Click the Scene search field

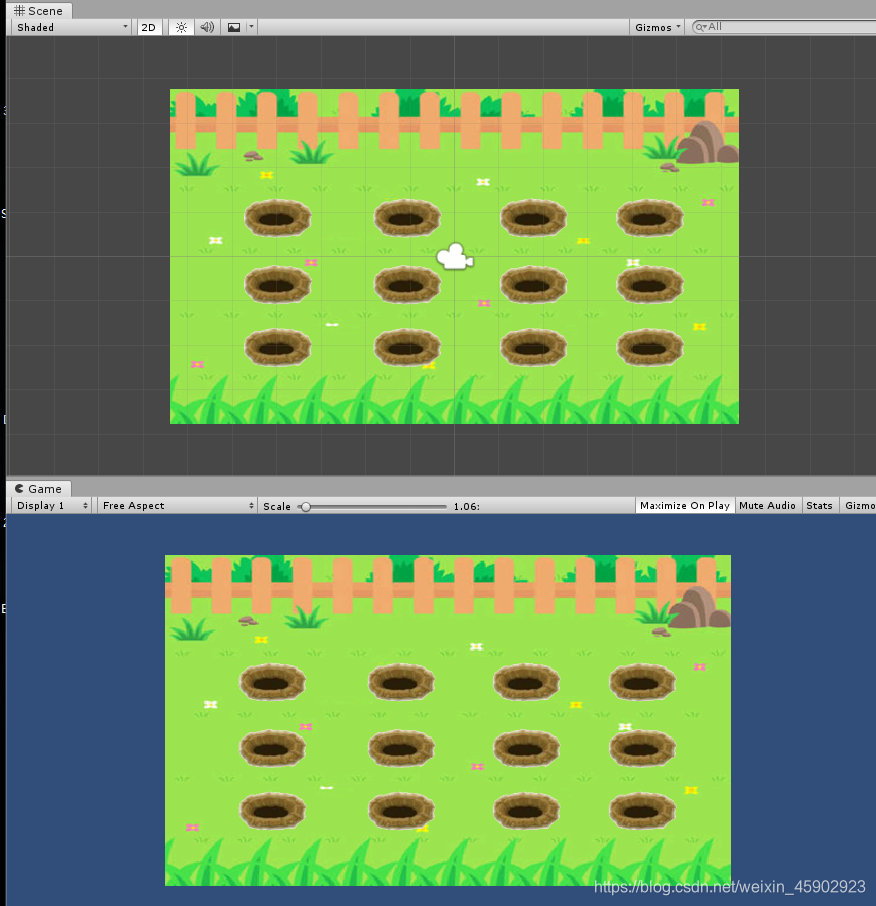pyautogui.click(x=785, y=27)
